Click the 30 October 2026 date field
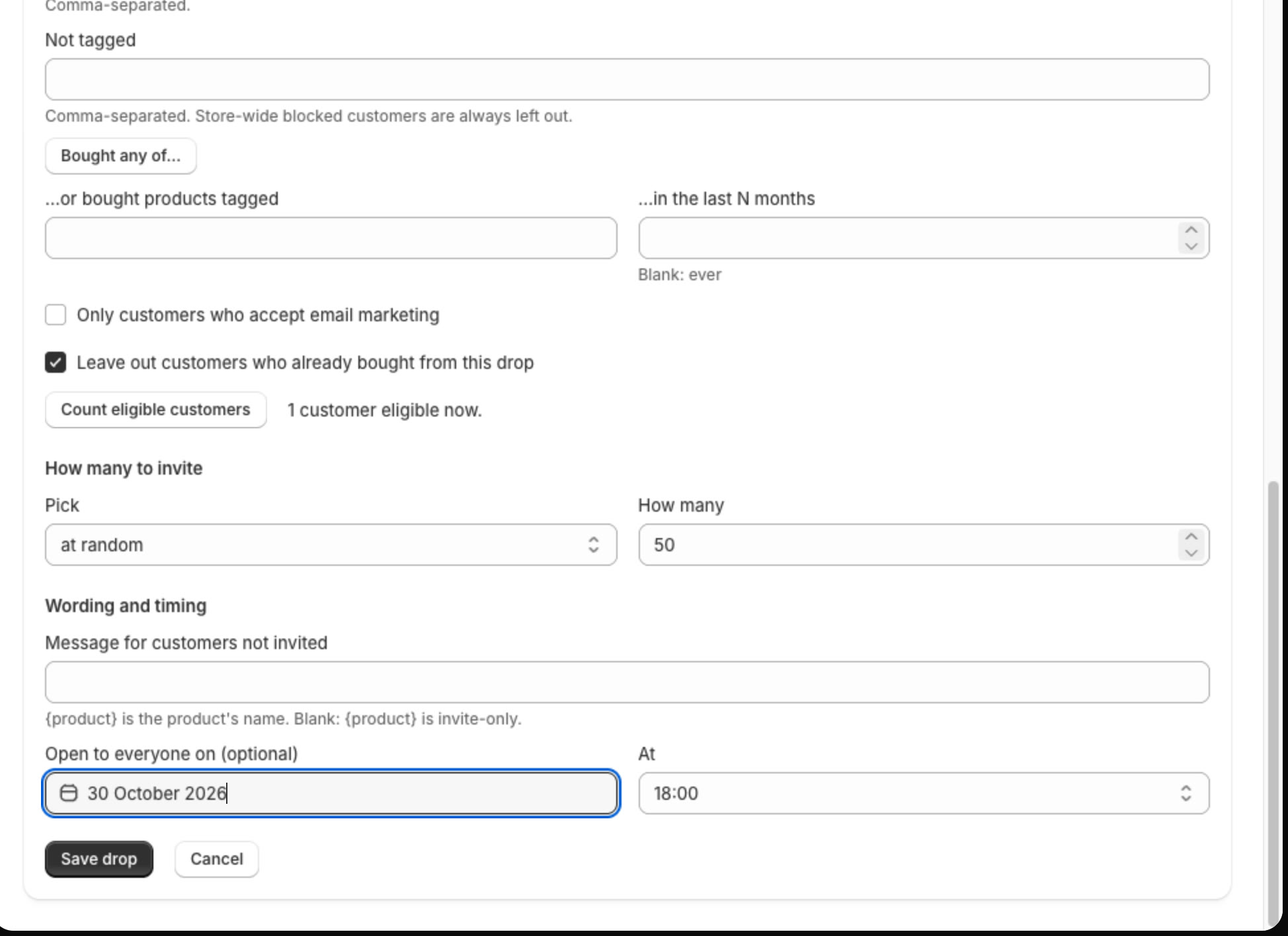 (331, 793)
